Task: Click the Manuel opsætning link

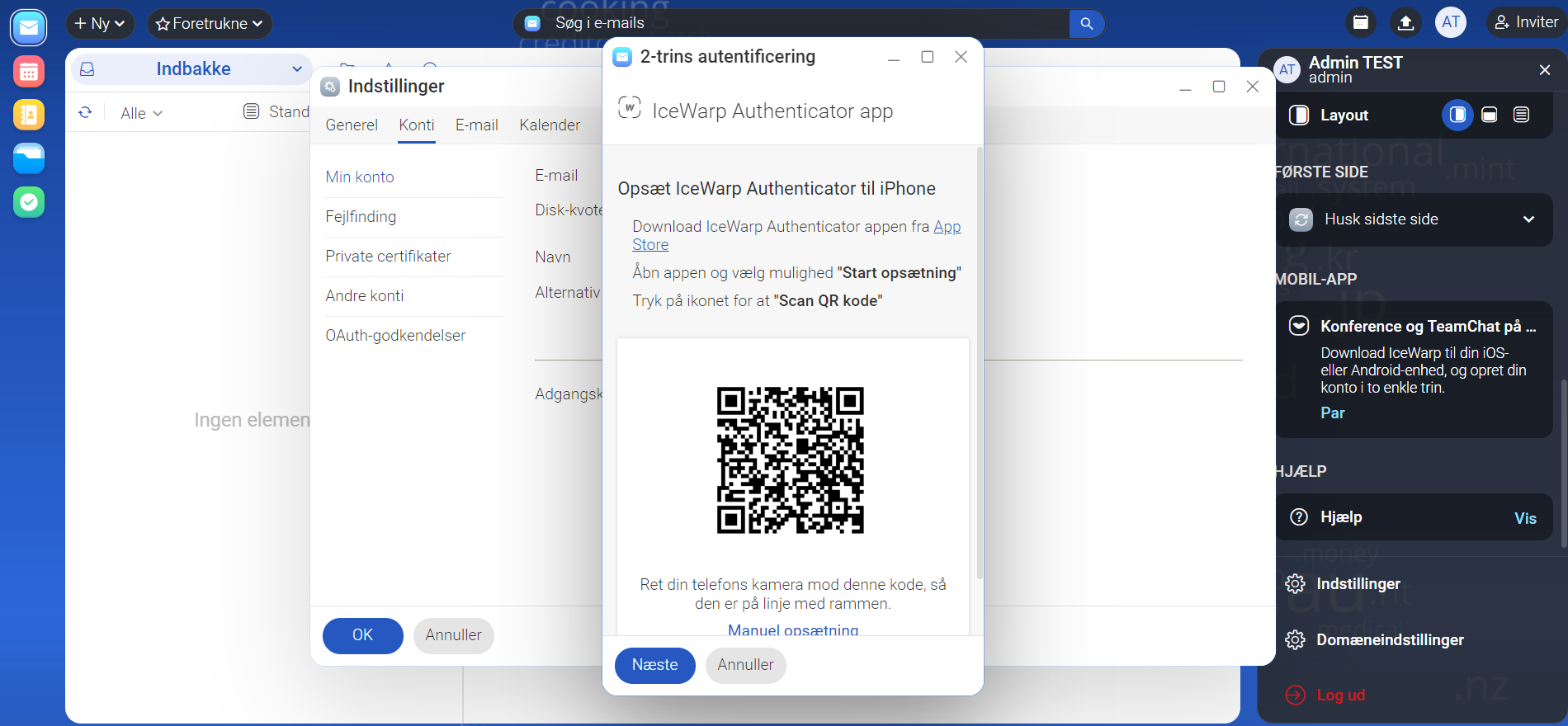Action: (793, 629)
